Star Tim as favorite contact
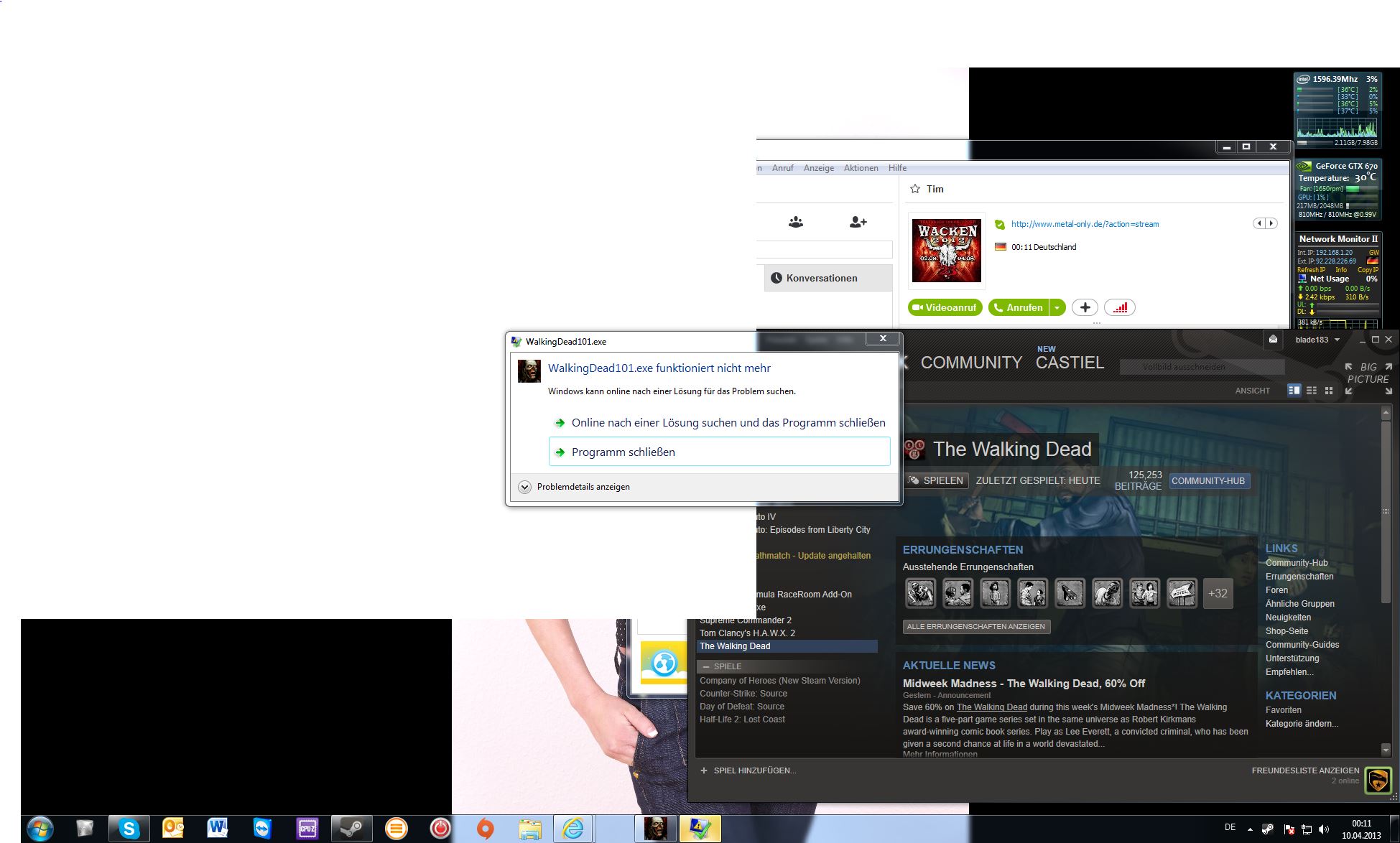 tap(915, 189)
